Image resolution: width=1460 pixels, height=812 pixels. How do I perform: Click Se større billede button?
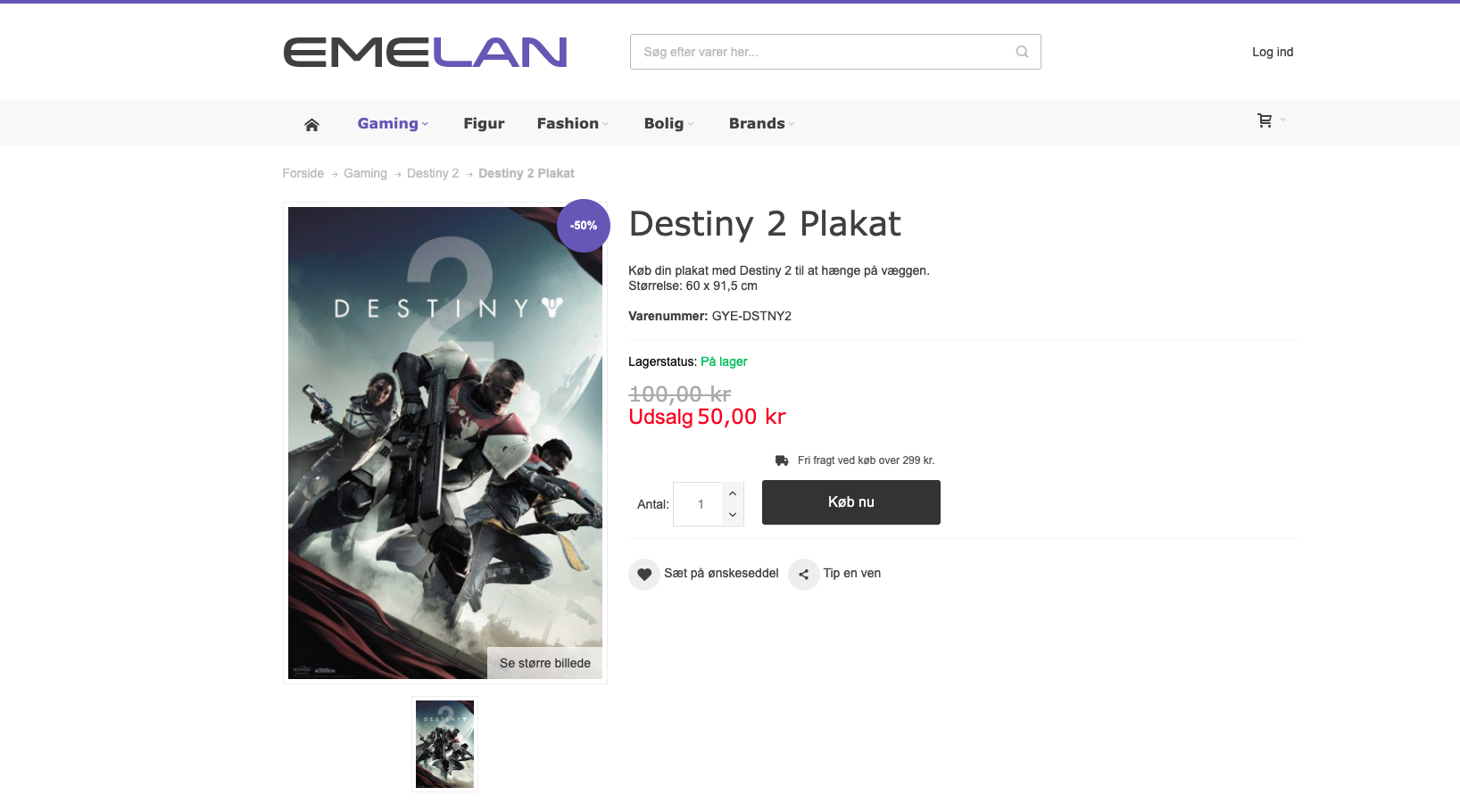544,663
